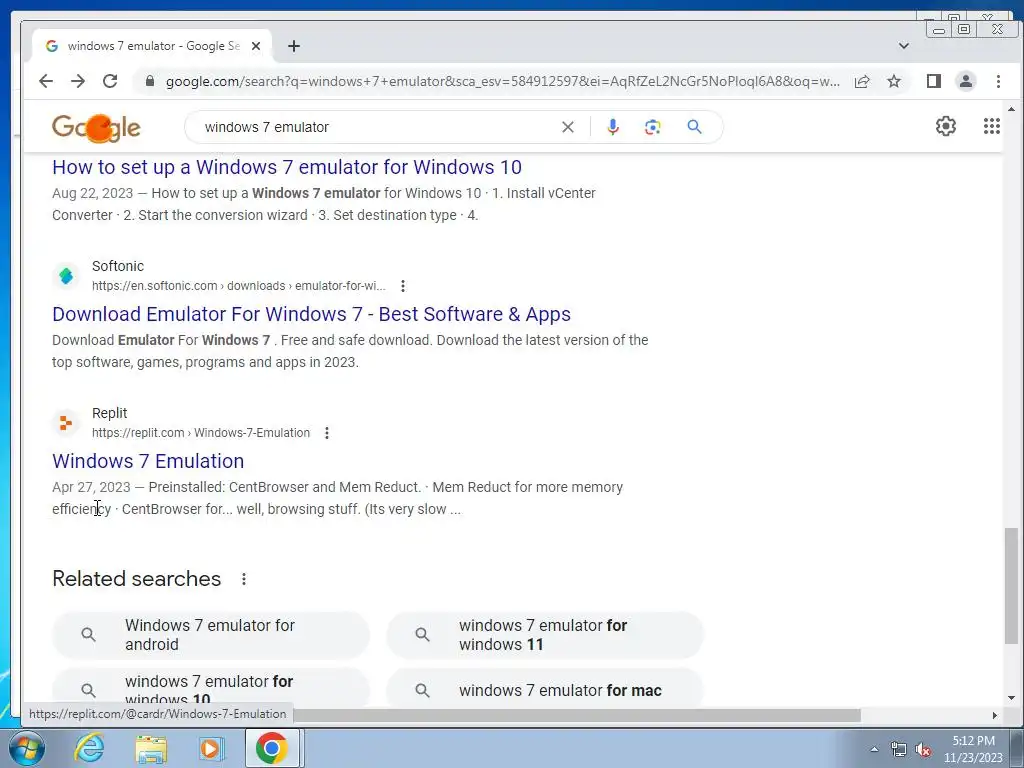Click the Google logo

point(96,127)
